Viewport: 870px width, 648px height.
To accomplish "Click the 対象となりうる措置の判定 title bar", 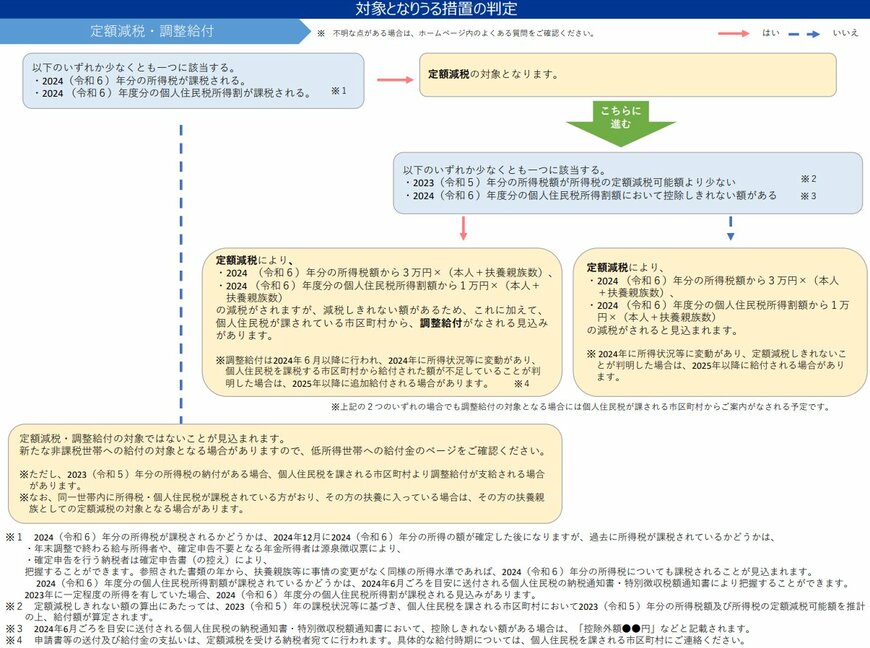I will [435, 9].
